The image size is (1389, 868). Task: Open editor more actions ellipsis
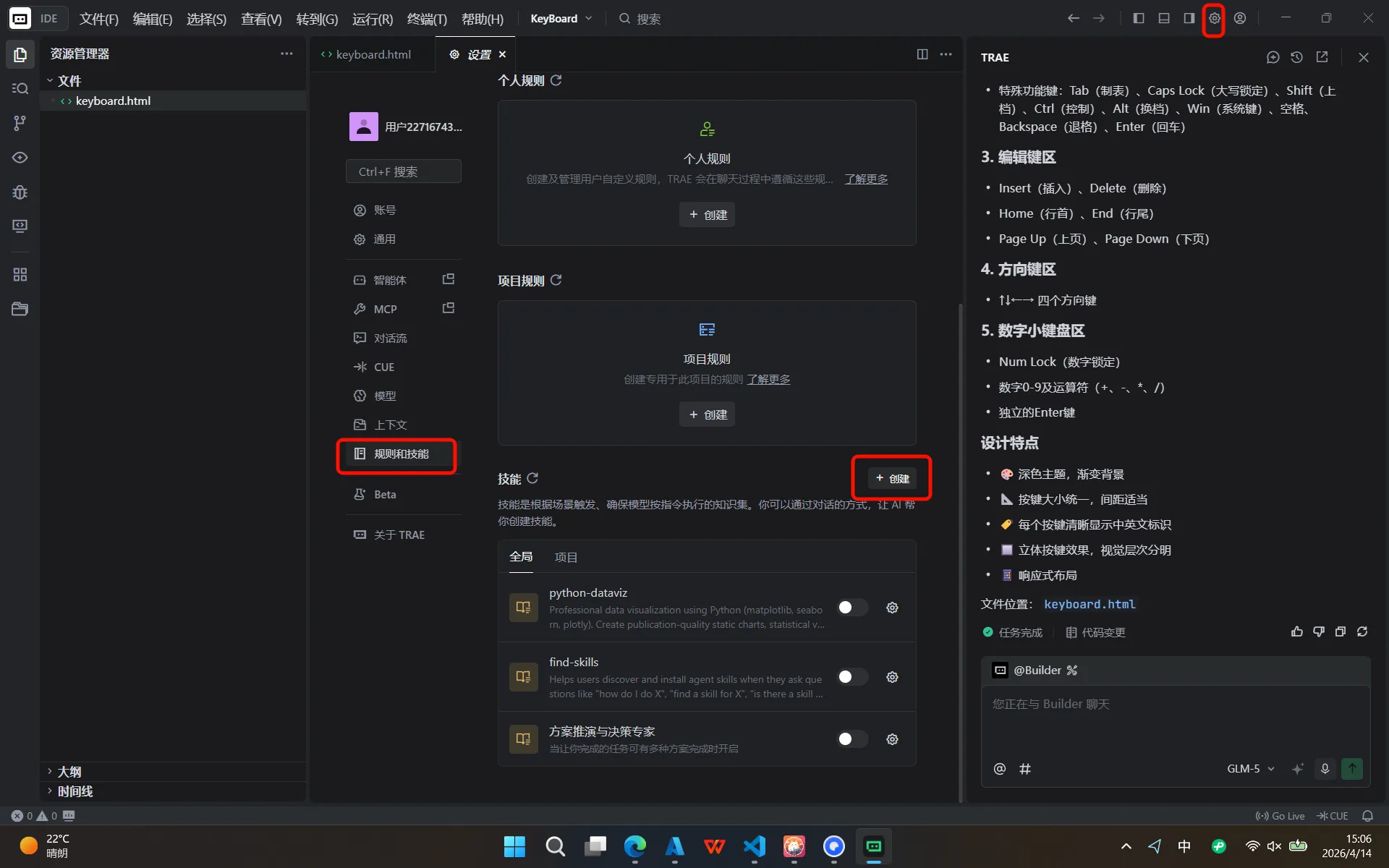coord(946,54)
